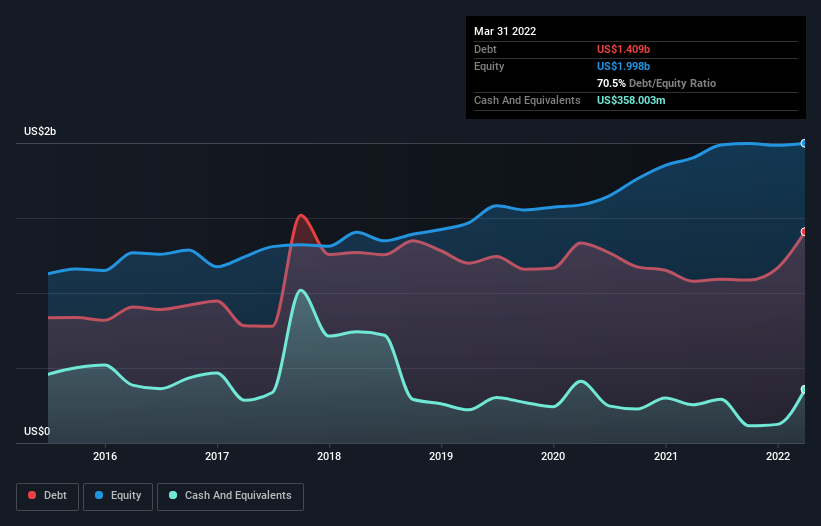Toggle the Equity series legend button

point(118,496)
